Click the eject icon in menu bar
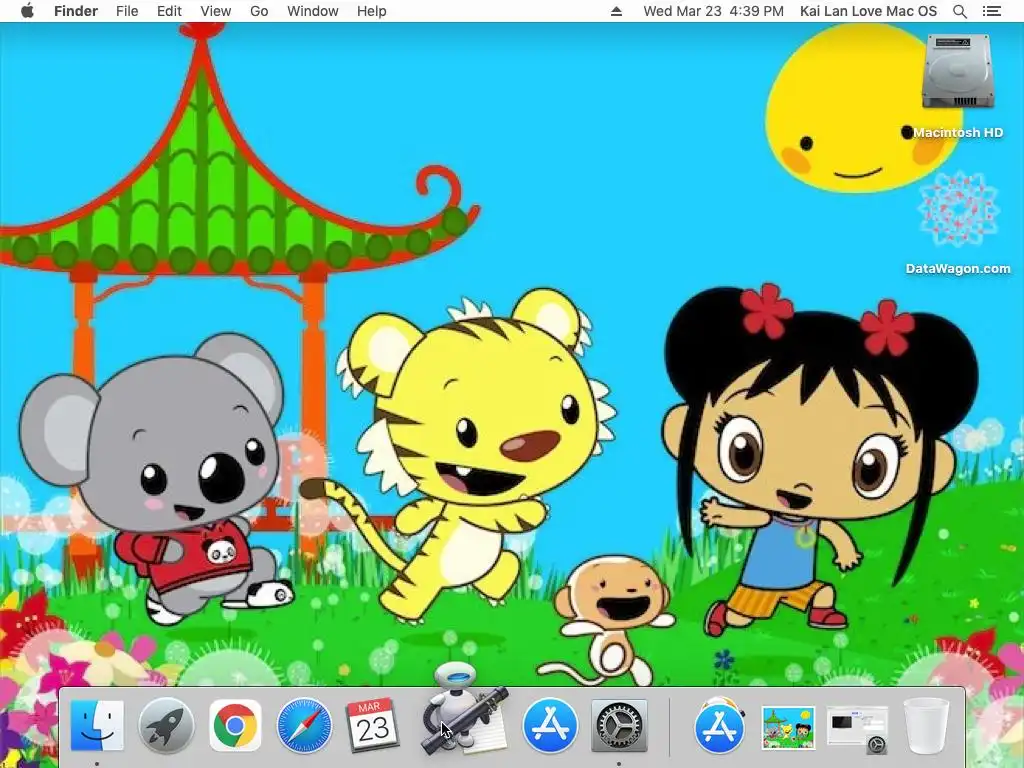The height and width of the screenshot is (768, 1024). click(616, 11)
